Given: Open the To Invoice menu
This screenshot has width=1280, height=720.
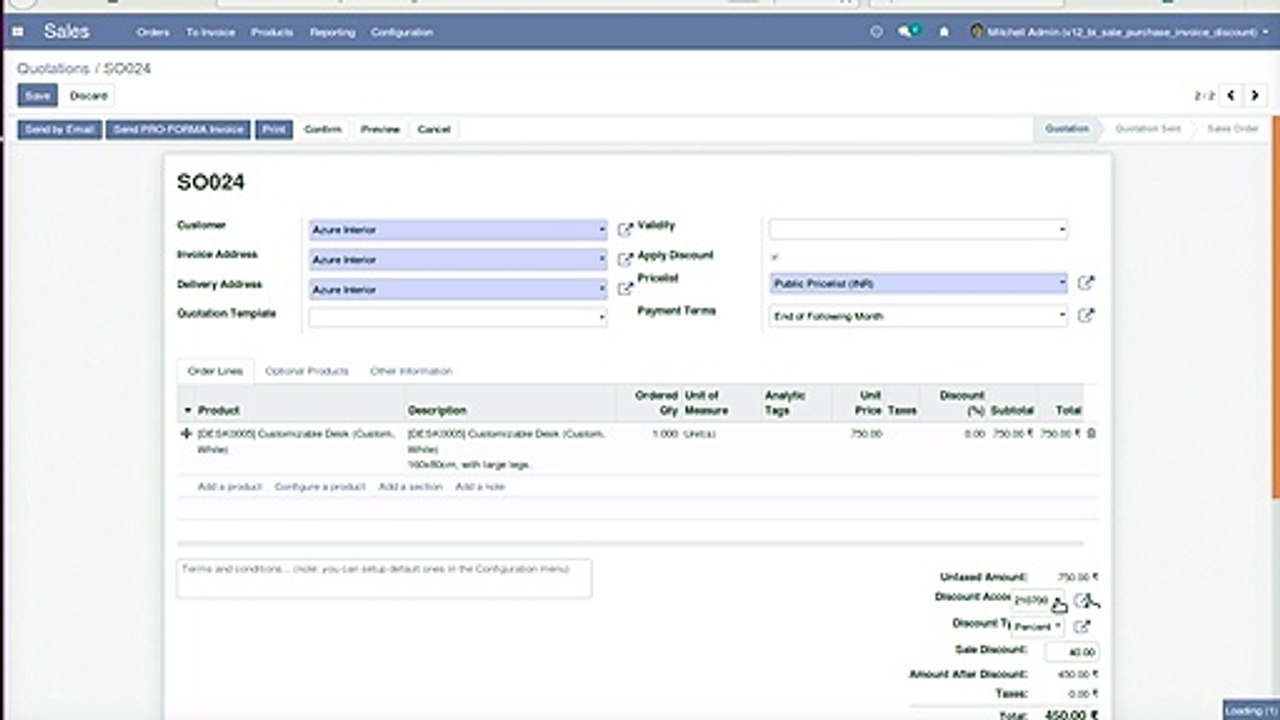Looking at the screenshot, I should click(210, 32).
